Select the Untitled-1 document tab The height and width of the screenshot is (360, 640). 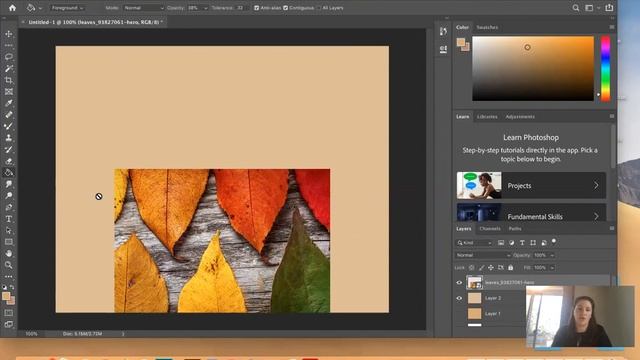click(x=93, y=22)
